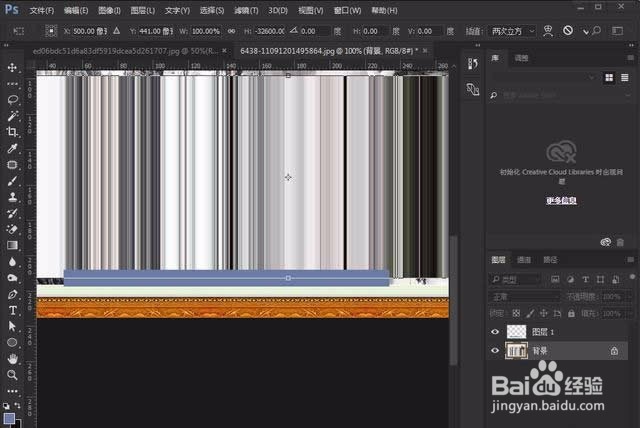Viewport: 640px width, 428px height.
Task: Select the Lasso tool
Action: click(x=12, y=100)
